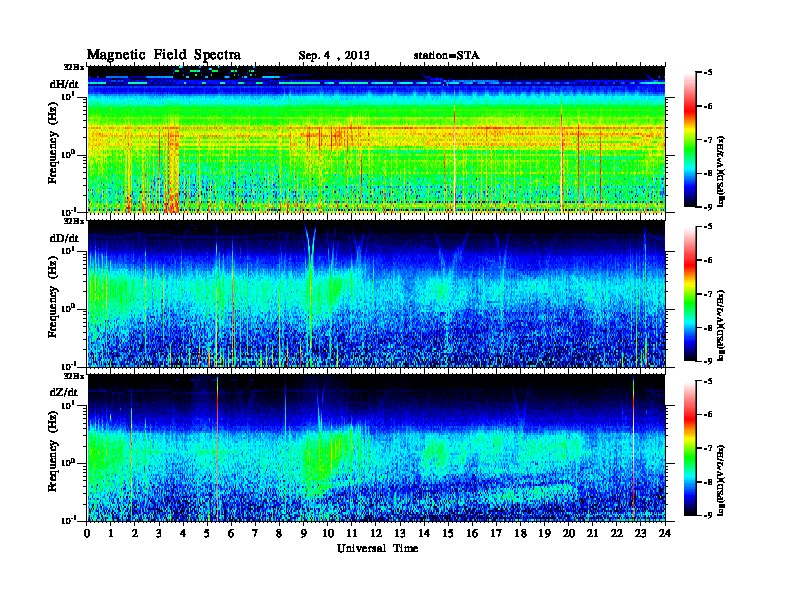This screenshot has width=792, height=612.
Task: Click the log(PSD) label beside dZ/dt color bar
Action: [722, 481]
